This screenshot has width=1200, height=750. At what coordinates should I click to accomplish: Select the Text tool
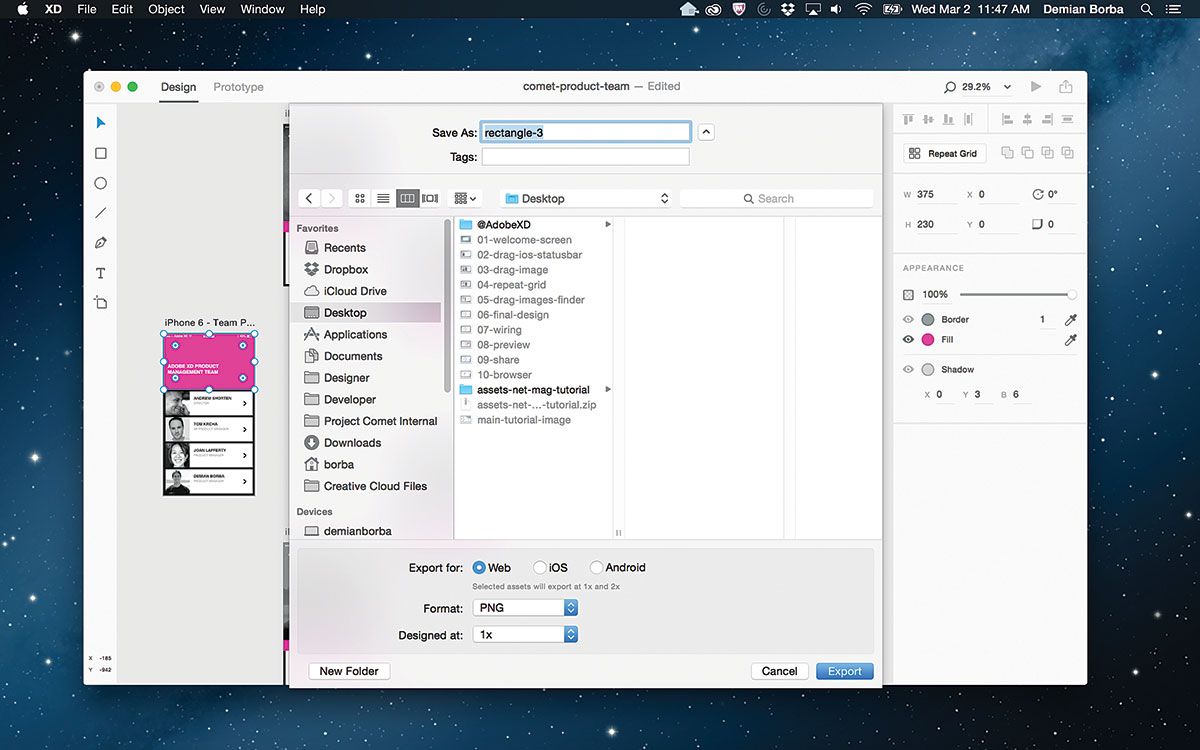[x=100, y=272]
